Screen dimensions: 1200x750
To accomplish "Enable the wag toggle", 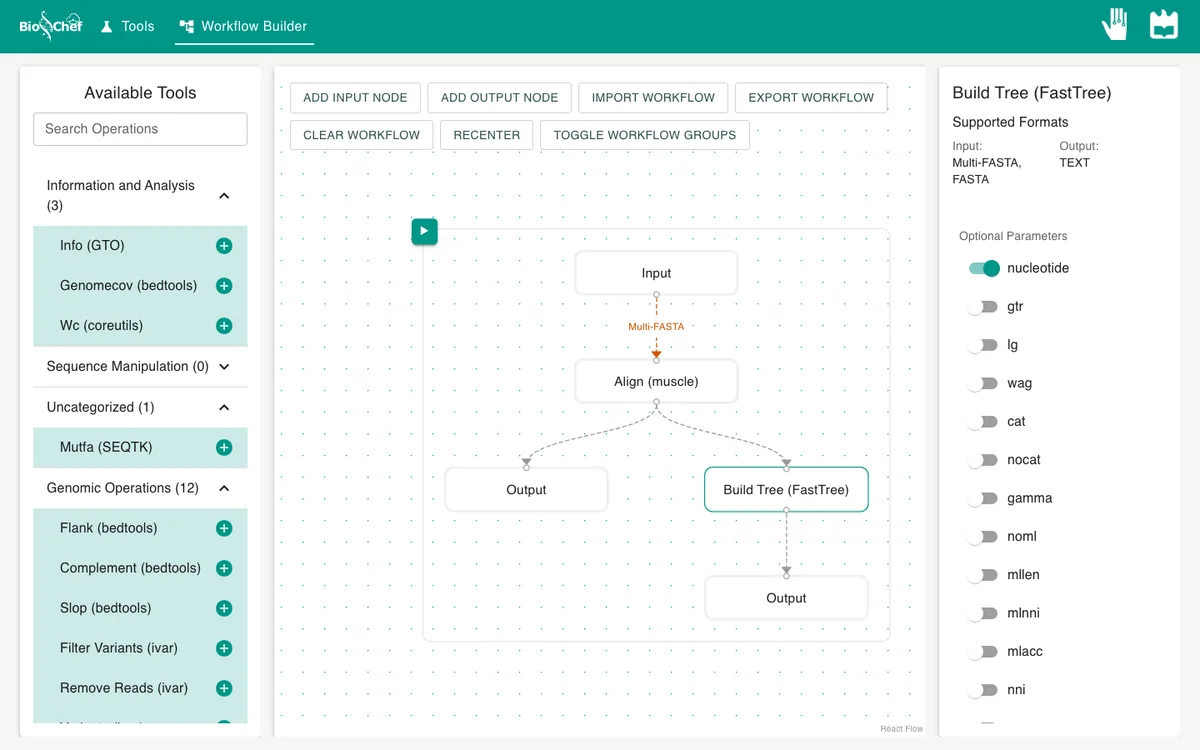I will pyautogui.click(x=983, y=383).
